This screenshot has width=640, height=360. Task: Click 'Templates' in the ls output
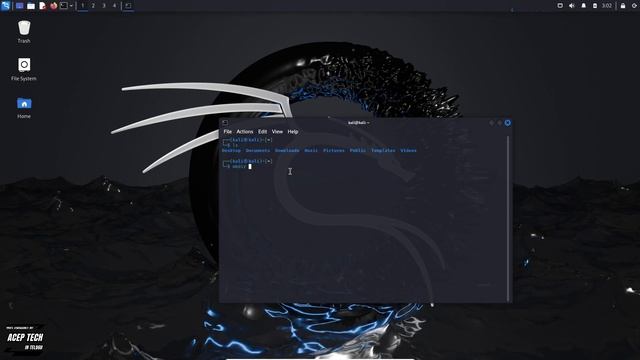coord(383,151)
